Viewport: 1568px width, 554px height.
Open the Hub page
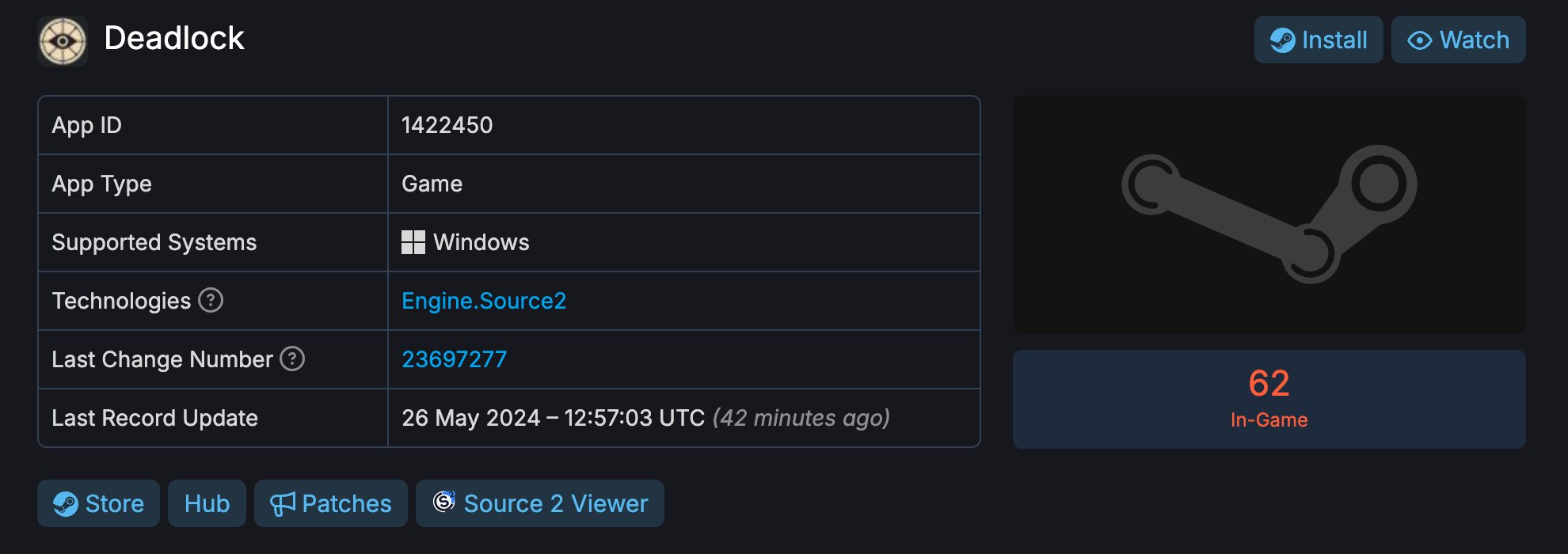coord(207,503)
